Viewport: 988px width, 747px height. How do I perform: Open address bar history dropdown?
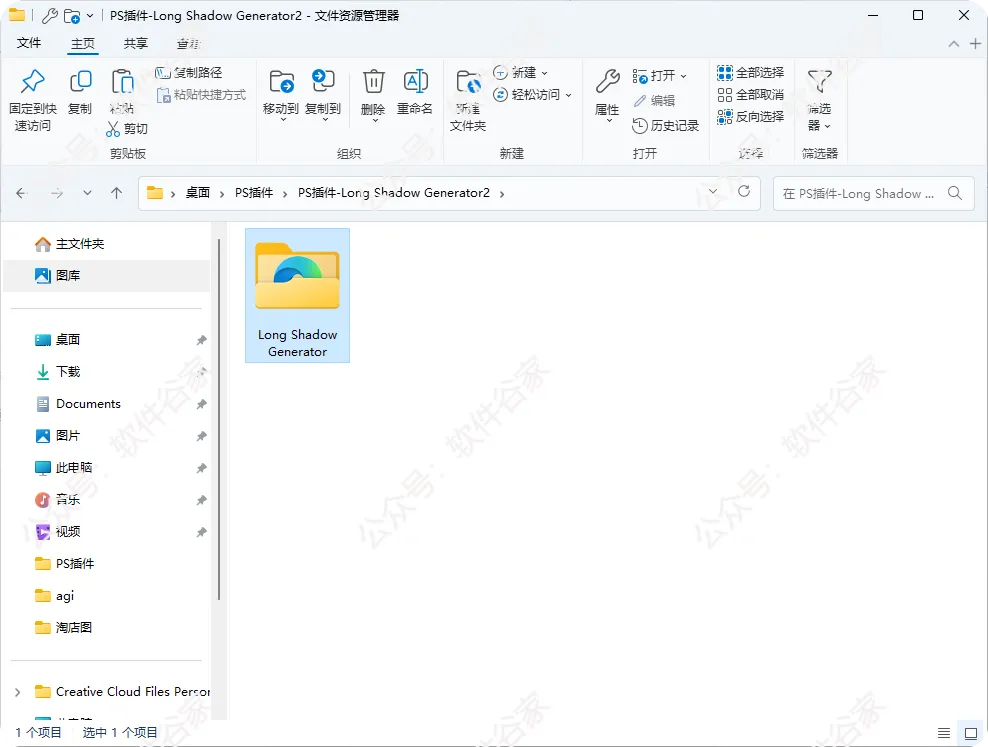tap(713, 191)
